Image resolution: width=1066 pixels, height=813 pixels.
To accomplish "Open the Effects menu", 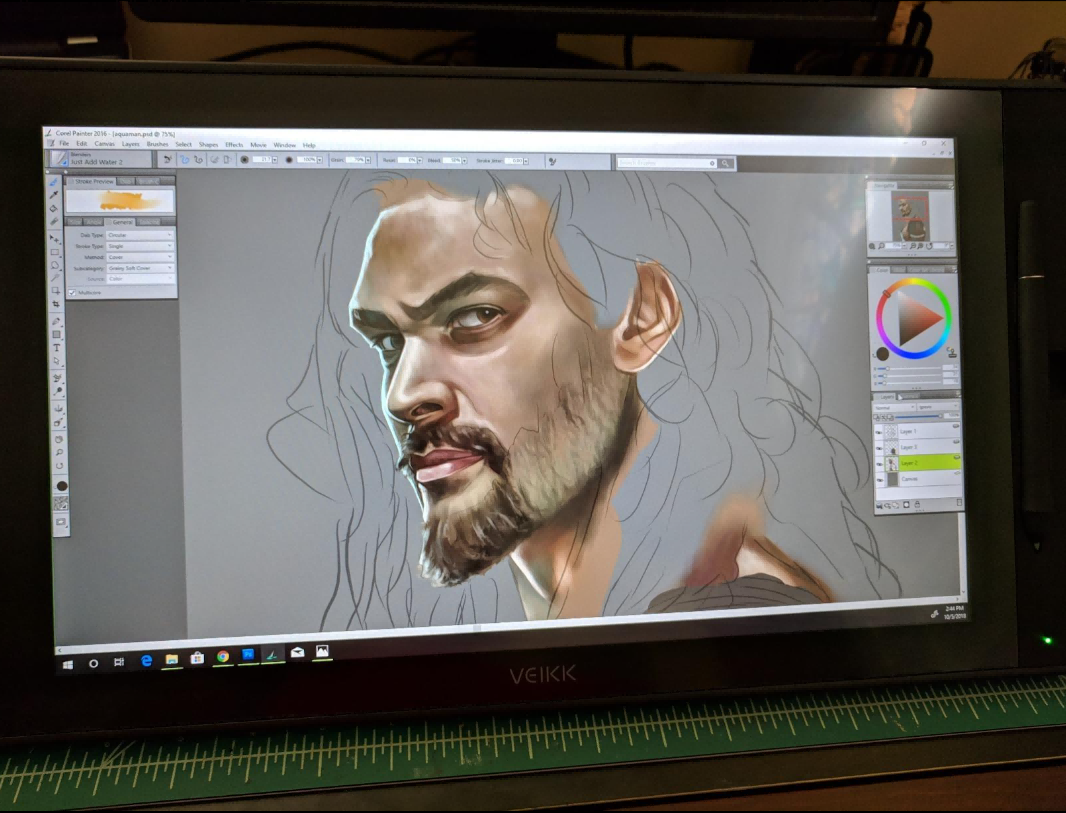I will click(x=234, y=145).
